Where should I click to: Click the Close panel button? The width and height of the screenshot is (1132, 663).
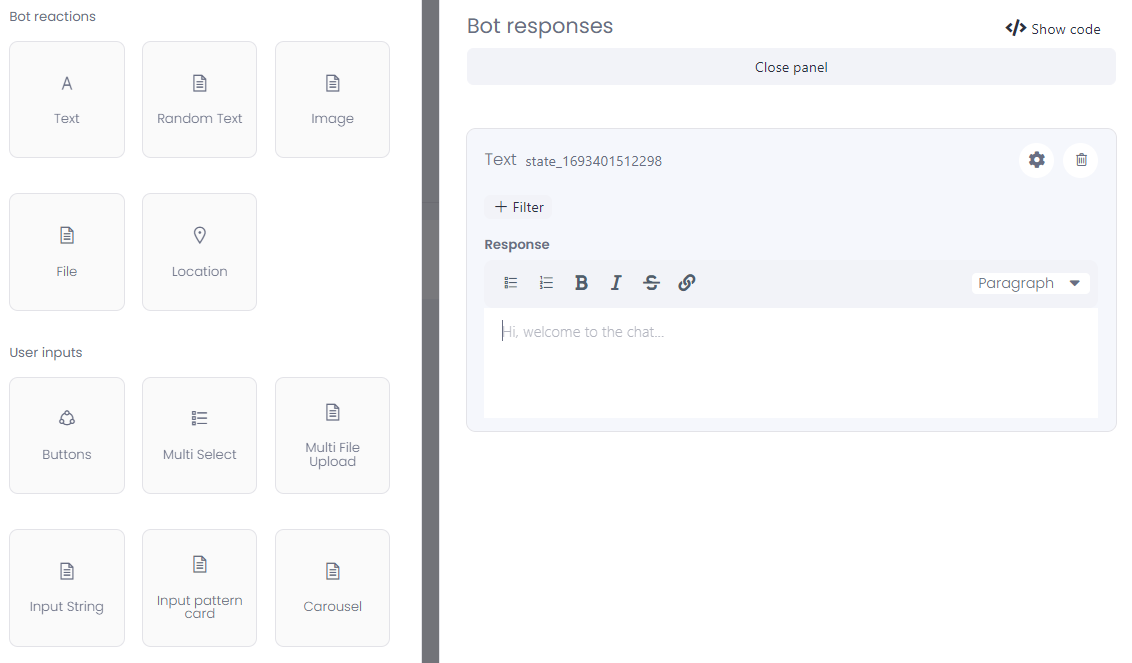pos(791,67)
